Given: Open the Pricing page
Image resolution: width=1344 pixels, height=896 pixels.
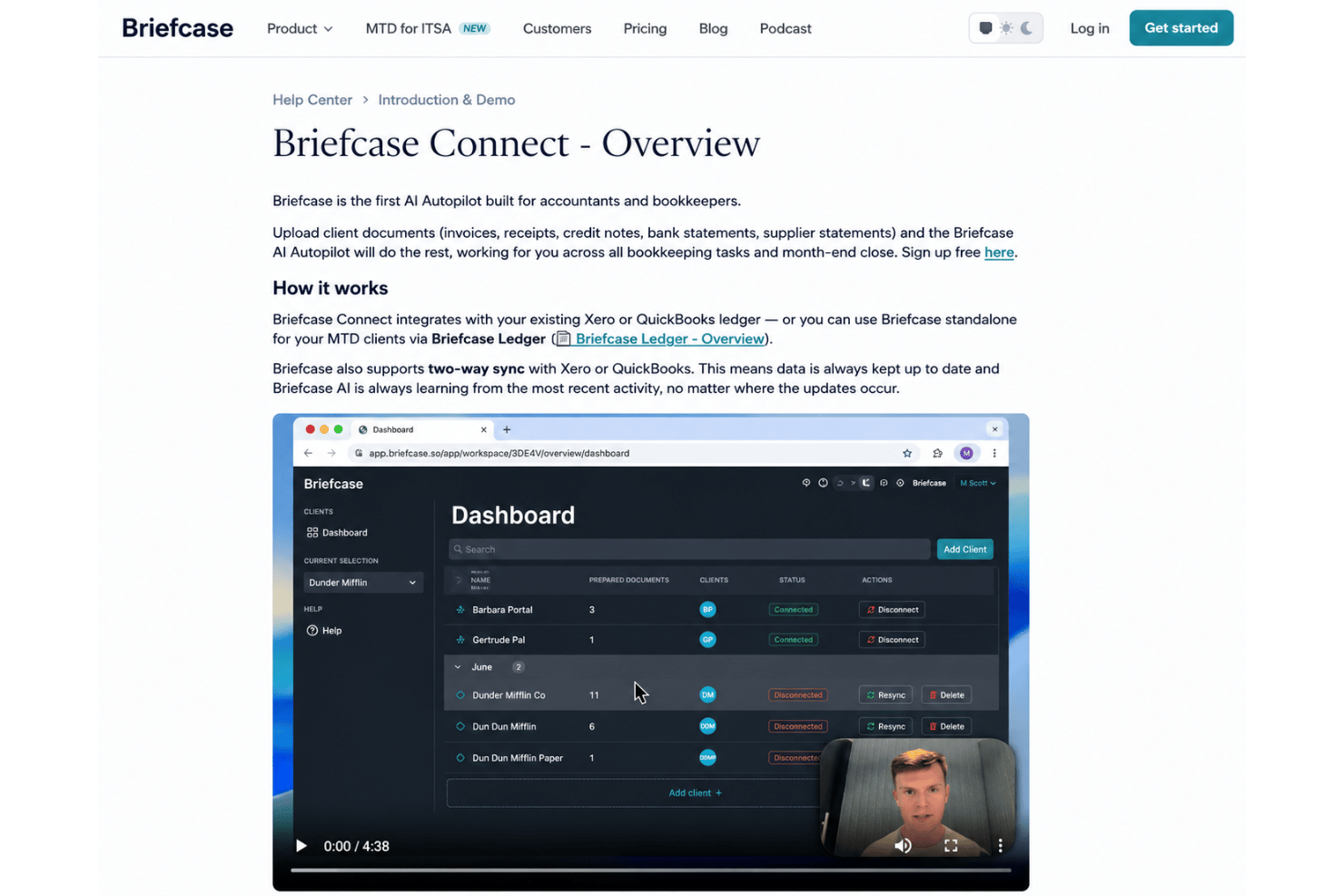Looking at the screenshot, I should point(645,28).
